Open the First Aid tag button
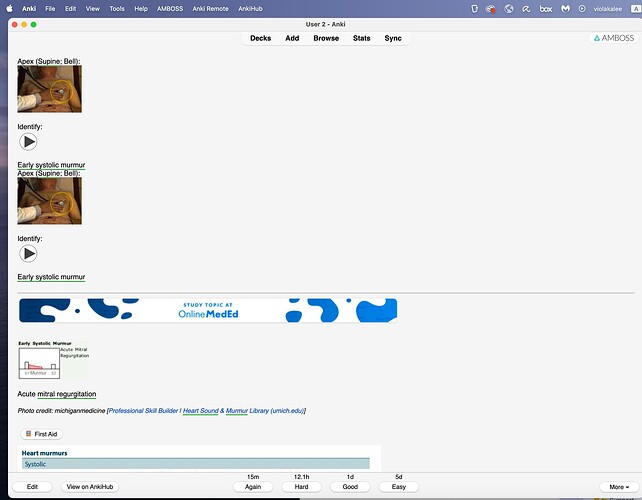This screenshot has width=642, height=500. tap(40, 434)
